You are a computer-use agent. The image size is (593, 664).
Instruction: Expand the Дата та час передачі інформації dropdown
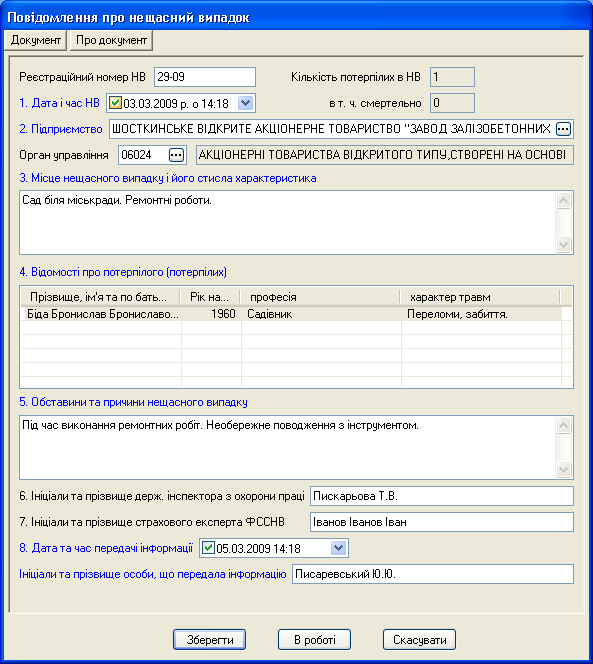[338, 548]
